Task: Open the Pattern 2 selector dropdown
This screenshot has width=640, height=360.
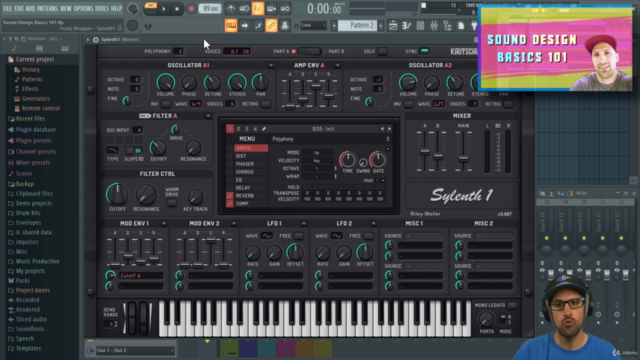Action: click(357, 26)
